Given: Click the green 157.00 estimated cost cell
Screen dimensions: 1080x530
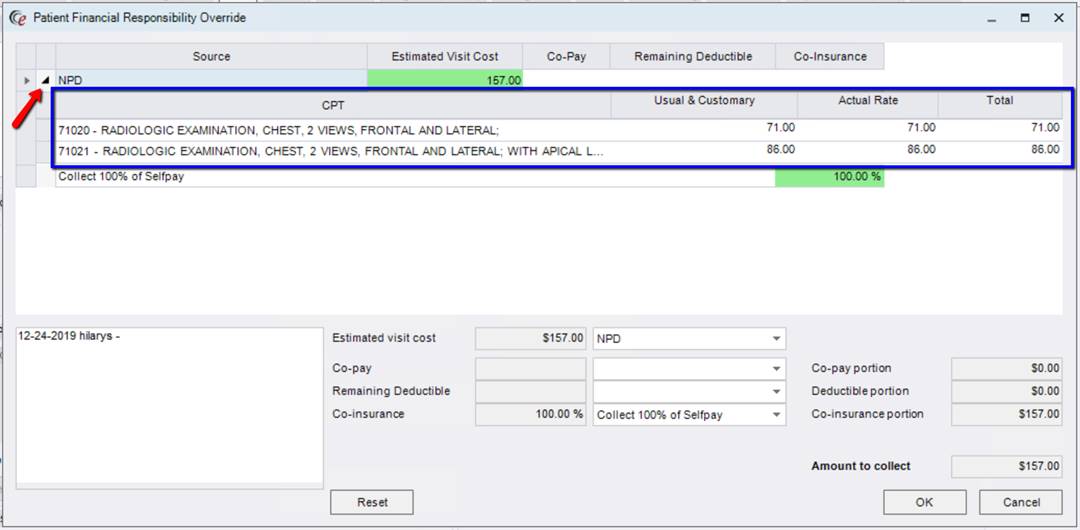Looking at the screenshot, I should click(444, 80).
